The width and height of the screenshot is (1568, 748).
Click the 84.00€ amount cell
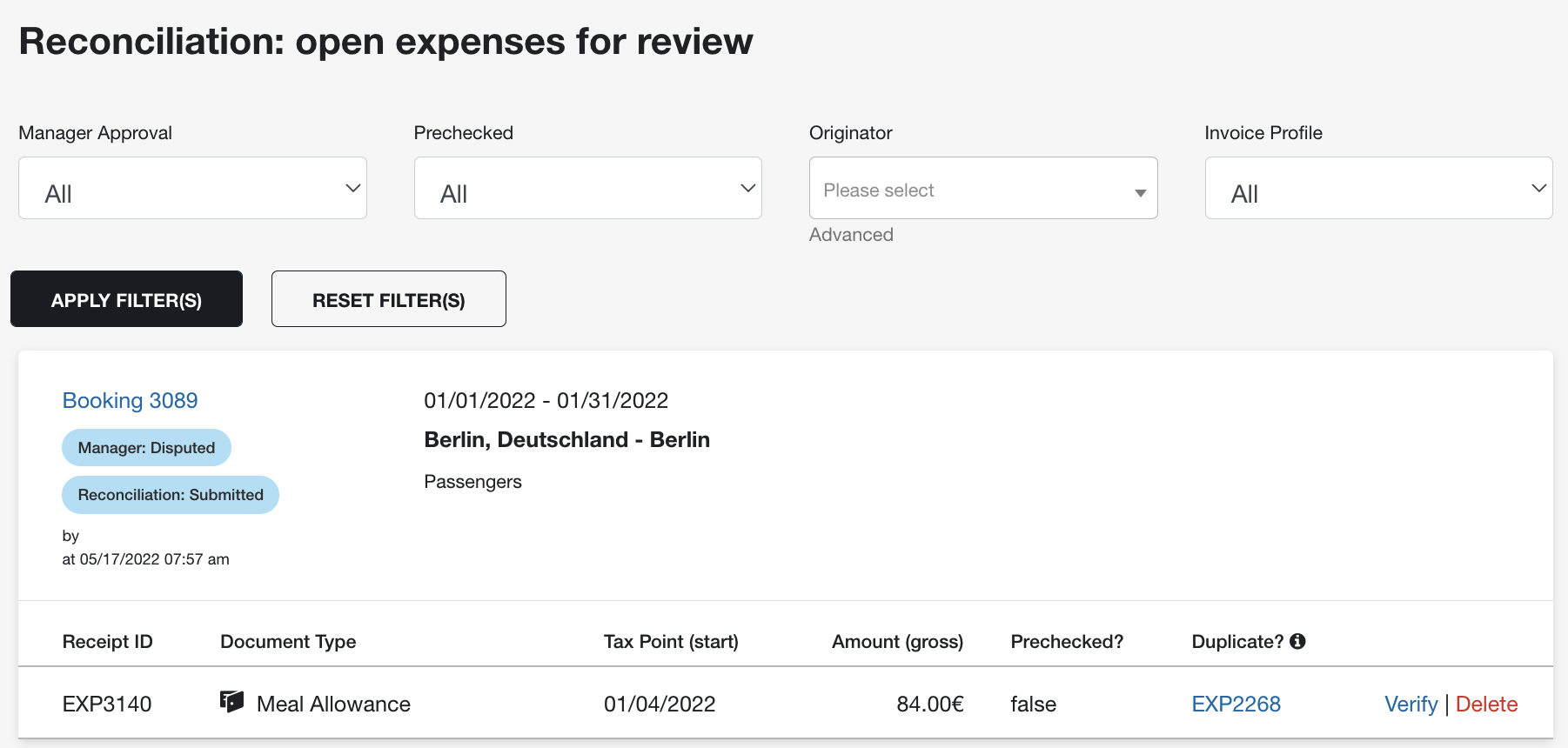[x=930, y=704]
